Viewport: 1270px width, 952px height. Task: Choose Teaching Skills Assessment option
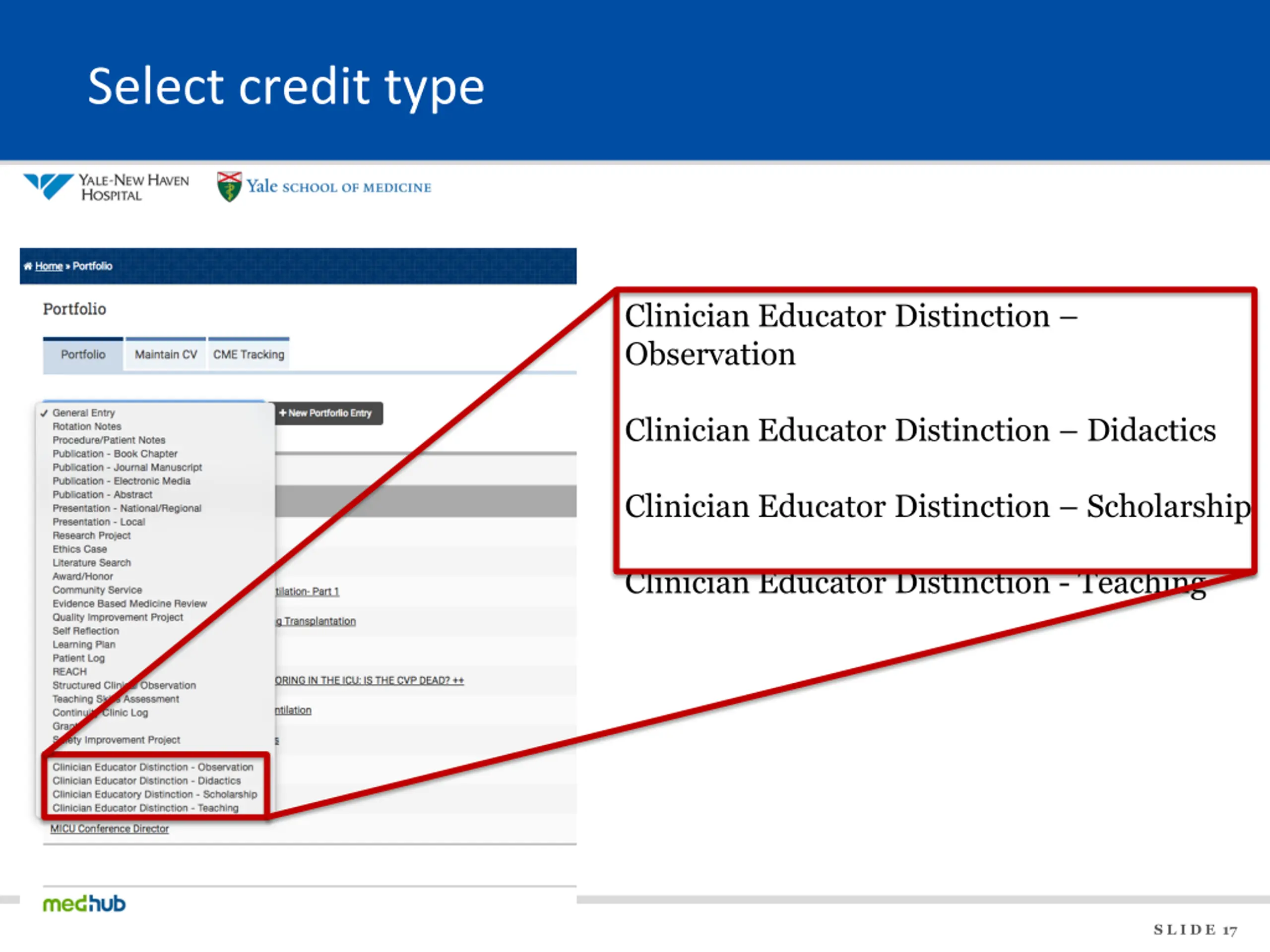[x=116, y=700]
